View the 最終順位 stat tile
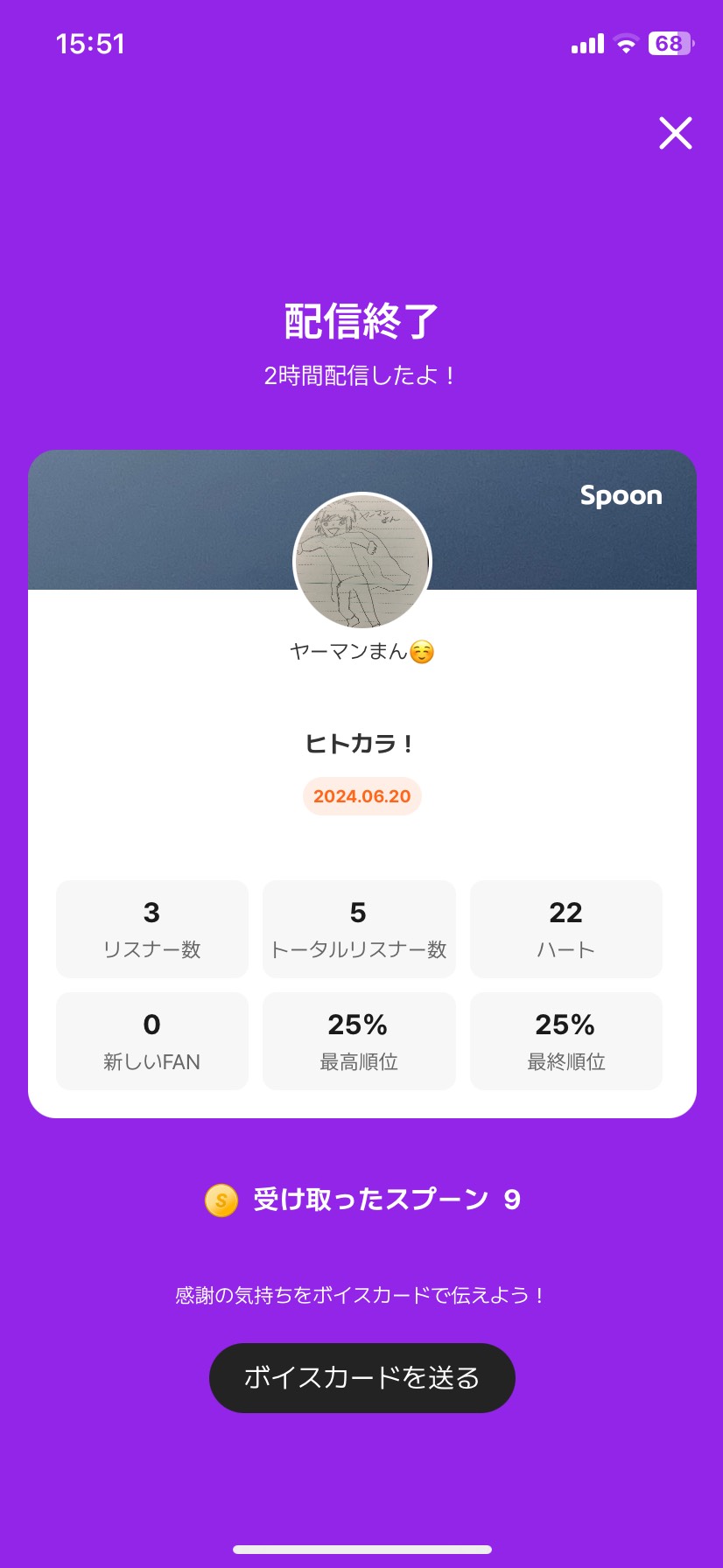The height and width of the screenshot is (1568, 723). tap(565, 1040)
